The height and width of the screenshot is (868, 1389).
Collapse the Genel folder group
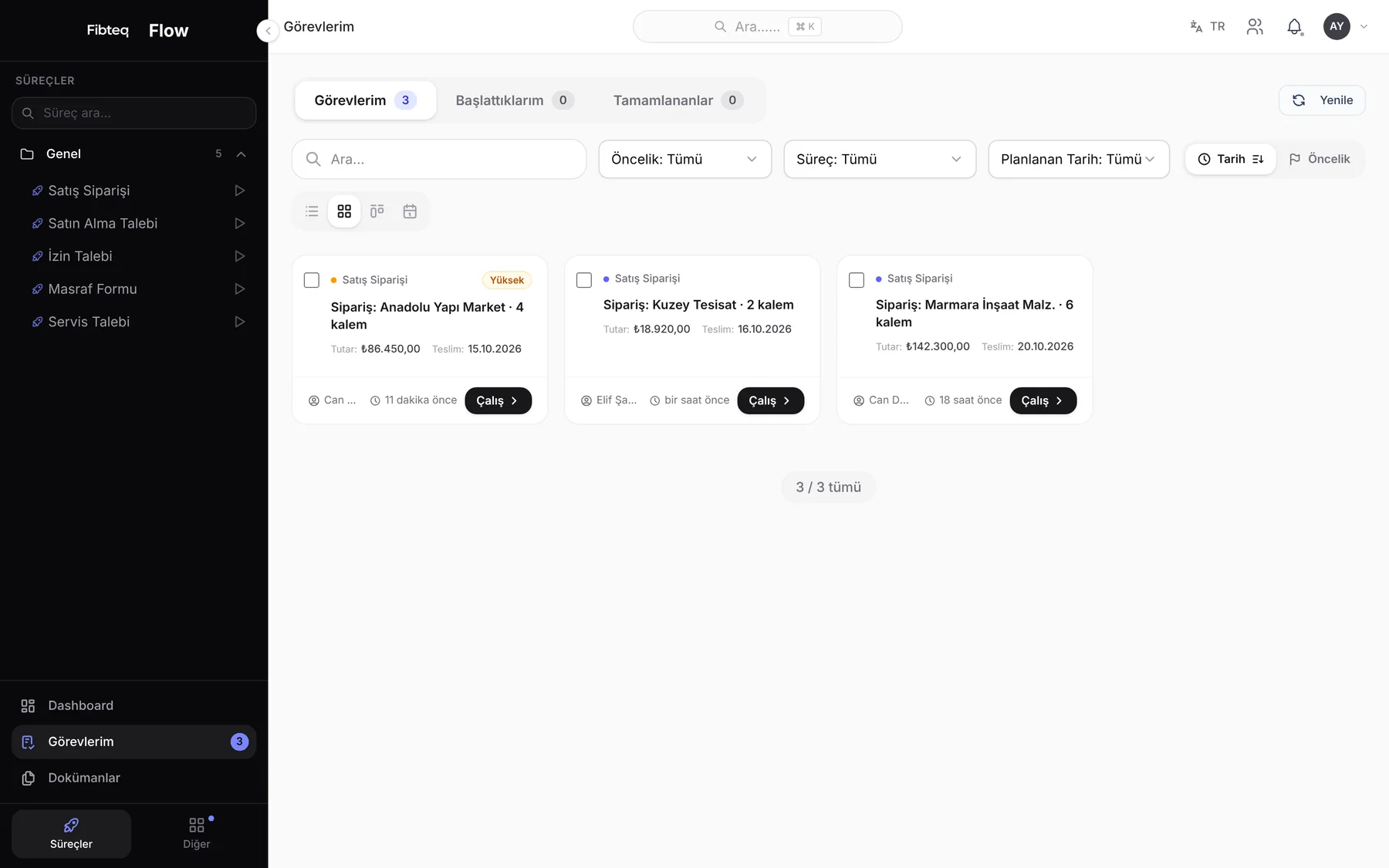click(x=241, y=154)
